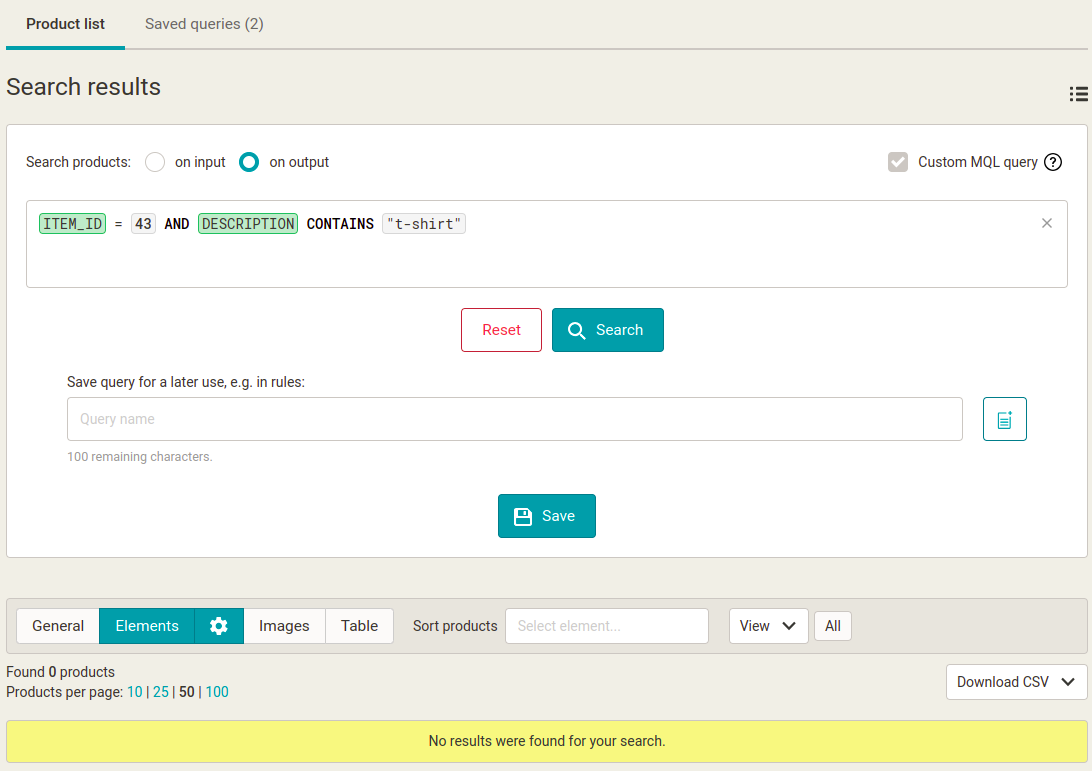Click the Custom MQL query help icon
The image size is (1092, 771).
[x=1053, y=162]
